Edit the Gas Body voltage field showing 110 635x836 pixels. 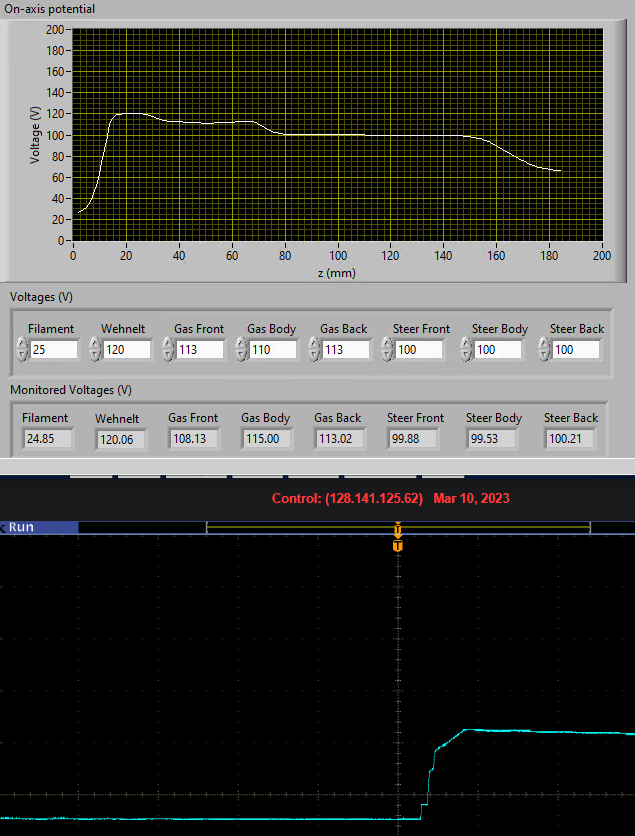[273, 350]
